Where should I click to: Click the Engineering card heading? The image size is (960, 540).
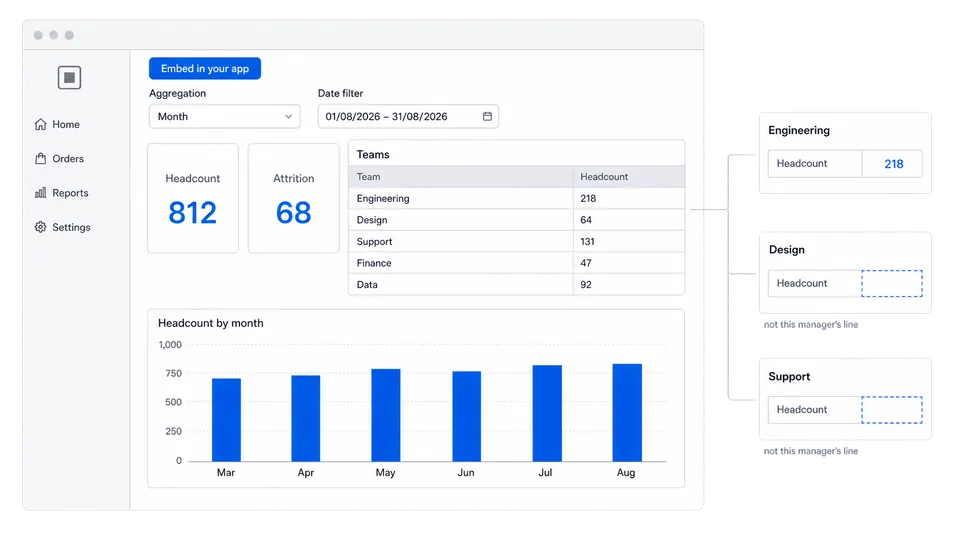tap(799, 130)
